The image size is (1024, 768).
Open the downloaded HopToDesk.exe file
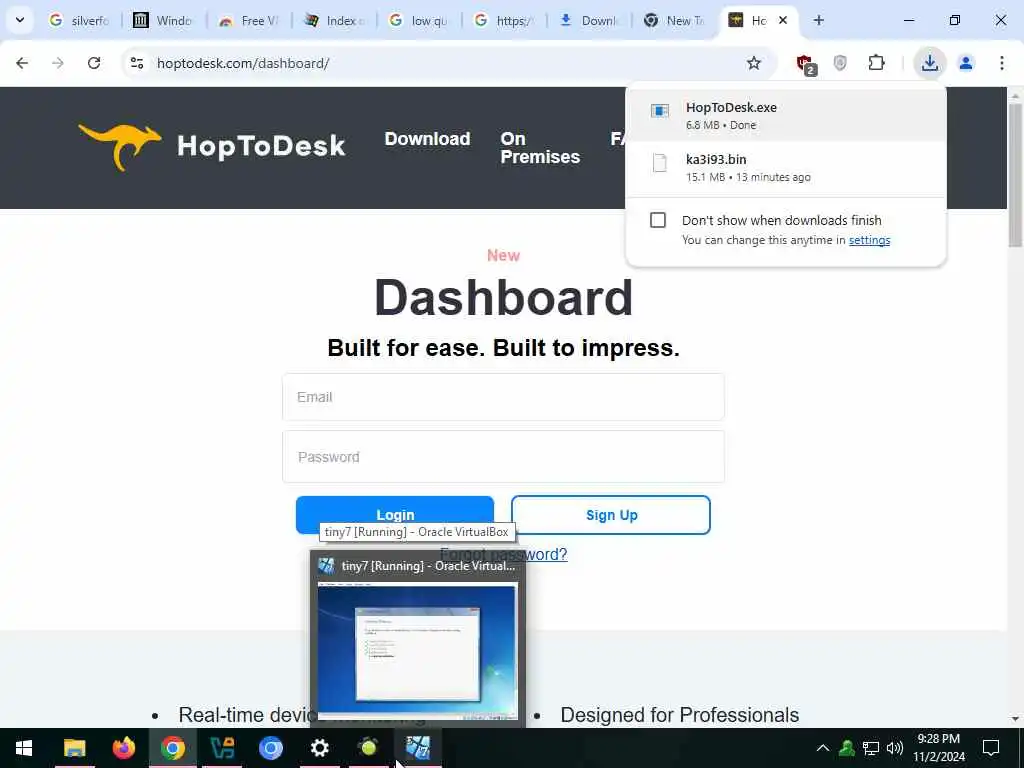click(785, 116)
